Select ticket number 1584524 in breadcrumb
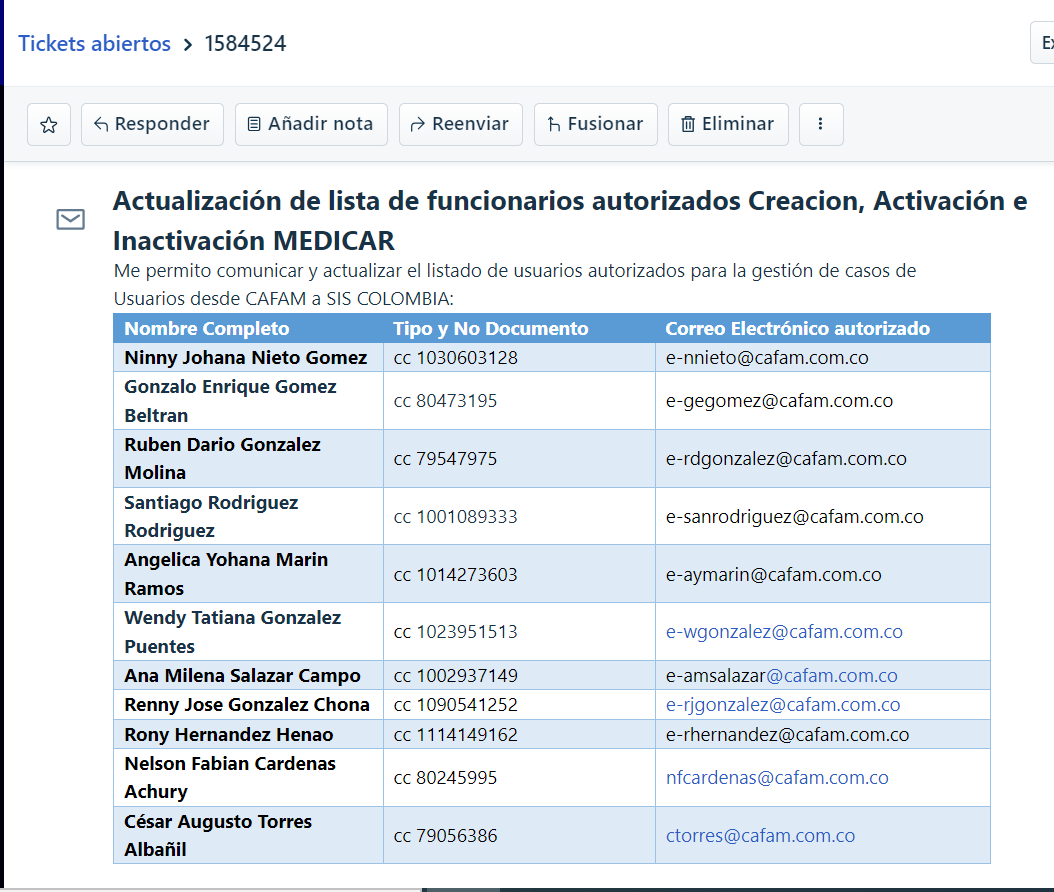The image size is (1054, 892). click(x=245, y=44)
